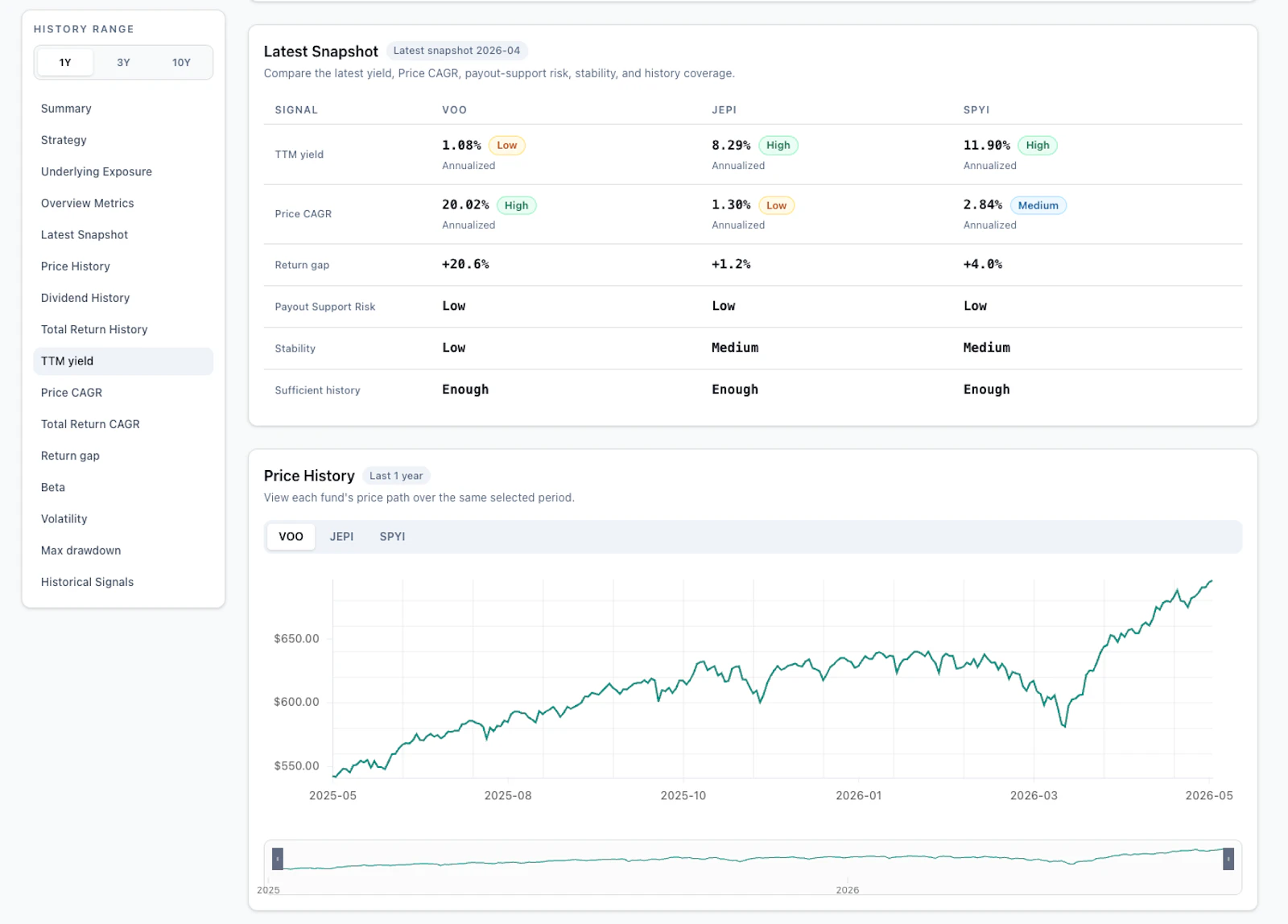
Task: Click VOO Price CAGR value 20.02%
Action: click(x=465, y=205)
